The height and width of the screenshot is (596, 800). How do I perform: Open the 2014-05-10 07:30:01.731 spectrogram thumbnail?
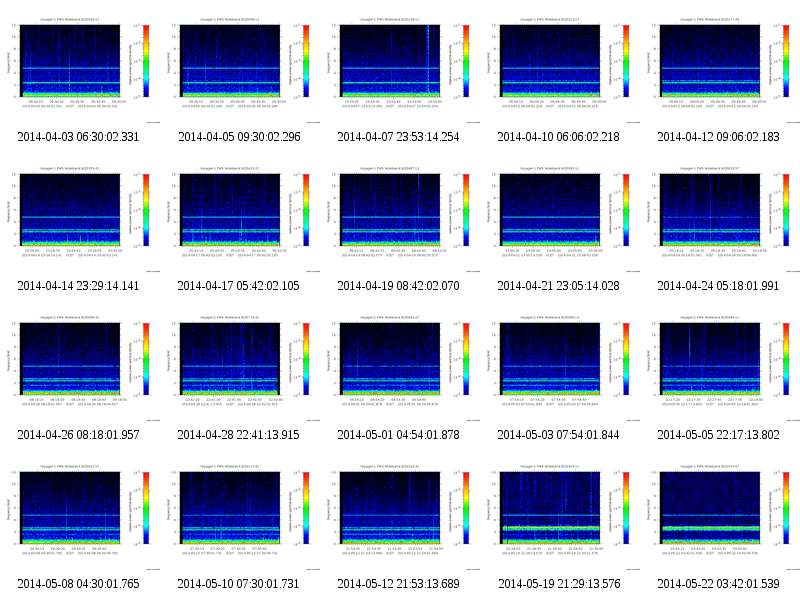click(240, 513)
